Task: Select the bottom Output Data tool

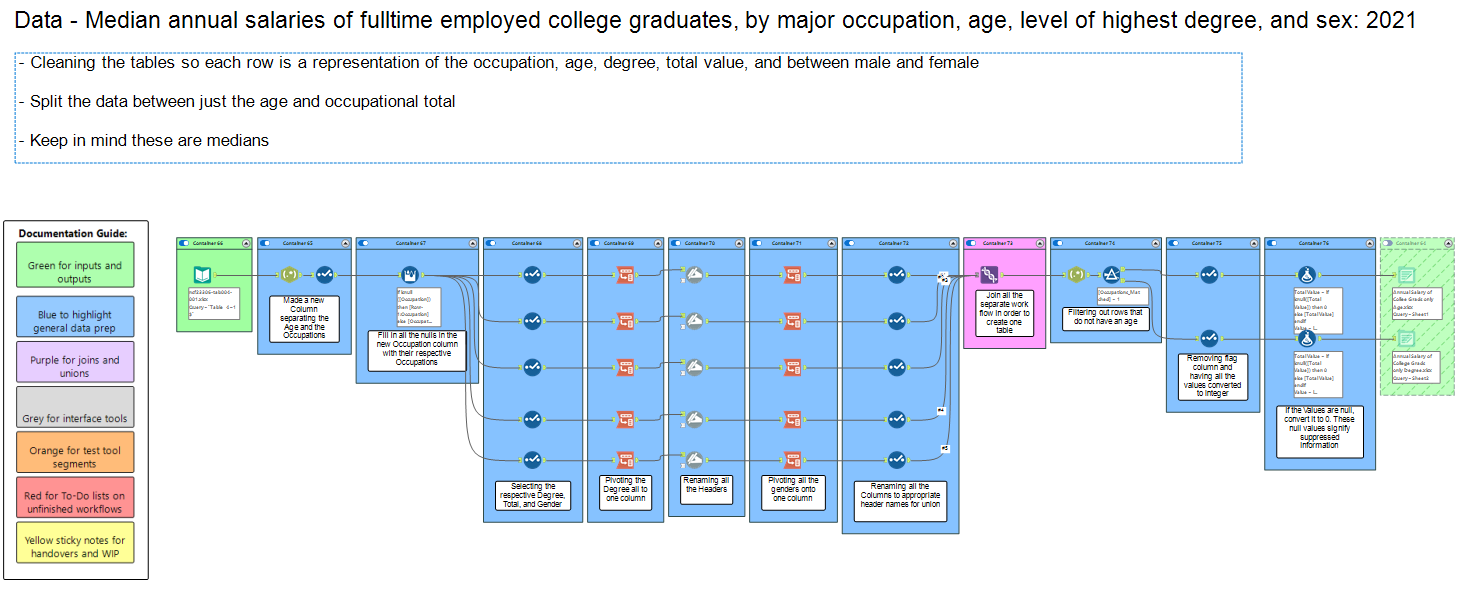Action: click(x=1406, y=338)
